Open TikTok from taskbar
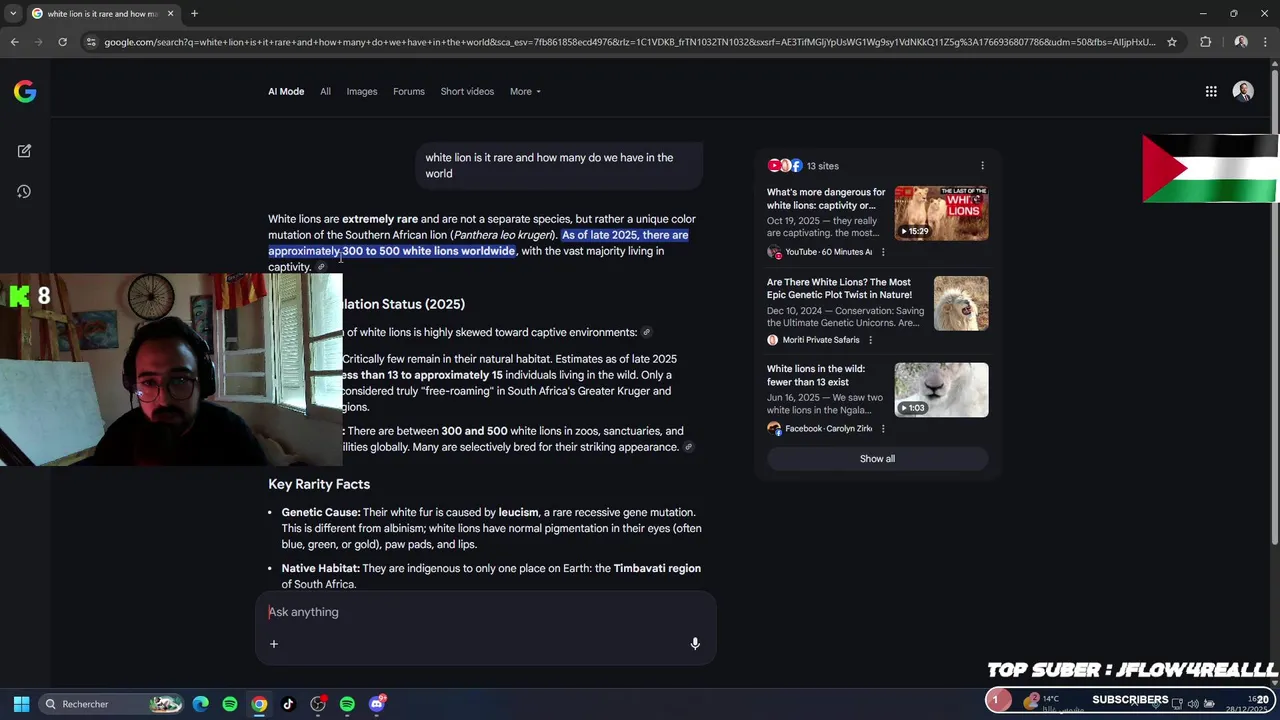The image size is (1280, 720). [x=288, y=704]
